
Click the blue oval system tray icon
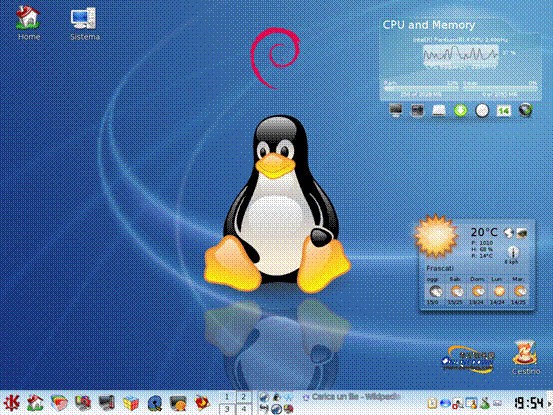pyautogui.click(x=445, y=403)
